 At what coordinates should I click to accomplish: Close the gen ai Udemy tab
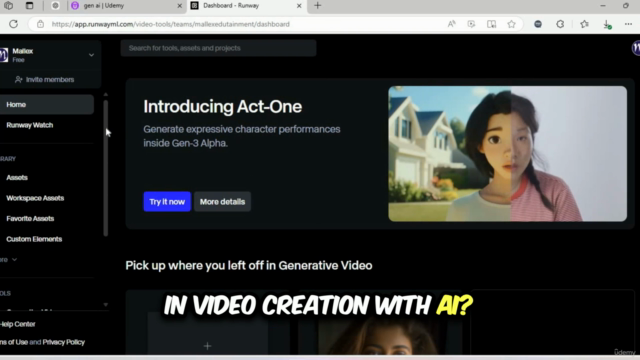click(180, 6)
